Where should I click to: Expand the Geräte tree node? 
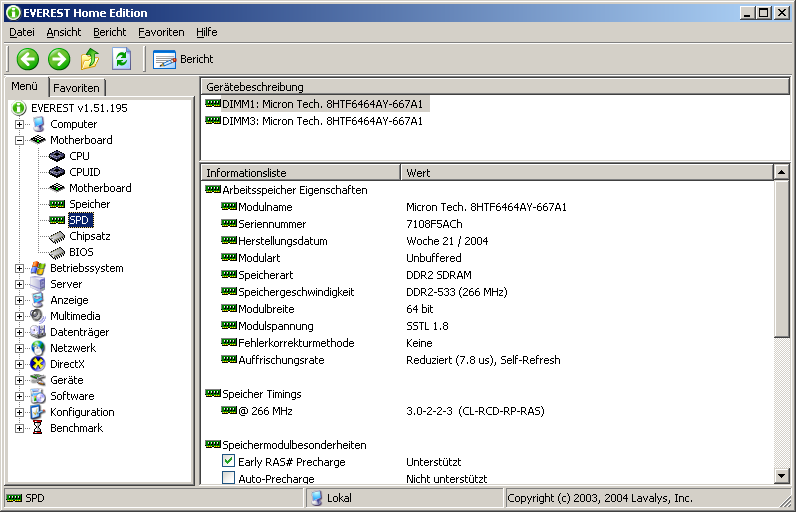pos(19,380)
